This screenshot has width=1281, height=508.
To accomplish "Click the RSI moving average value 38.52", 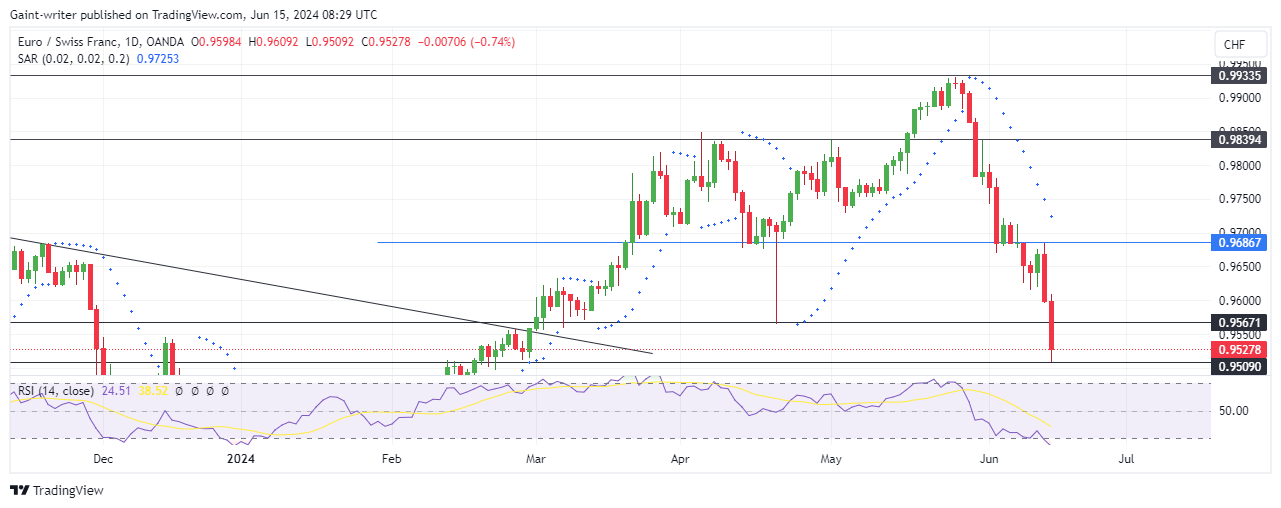I will [155, 391].
